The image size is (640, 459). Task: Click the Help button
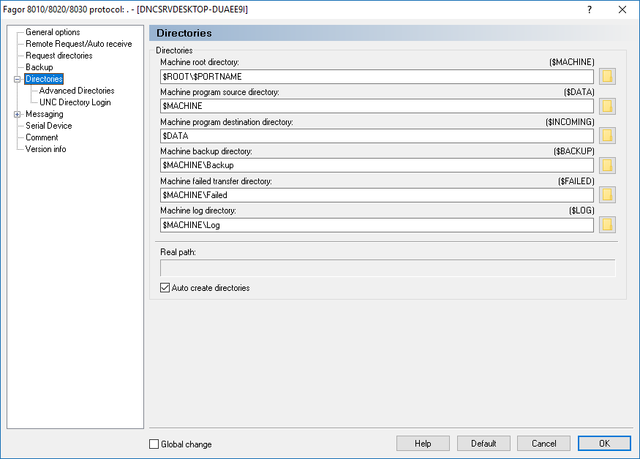pyautogui.click(x=423, y=443)
